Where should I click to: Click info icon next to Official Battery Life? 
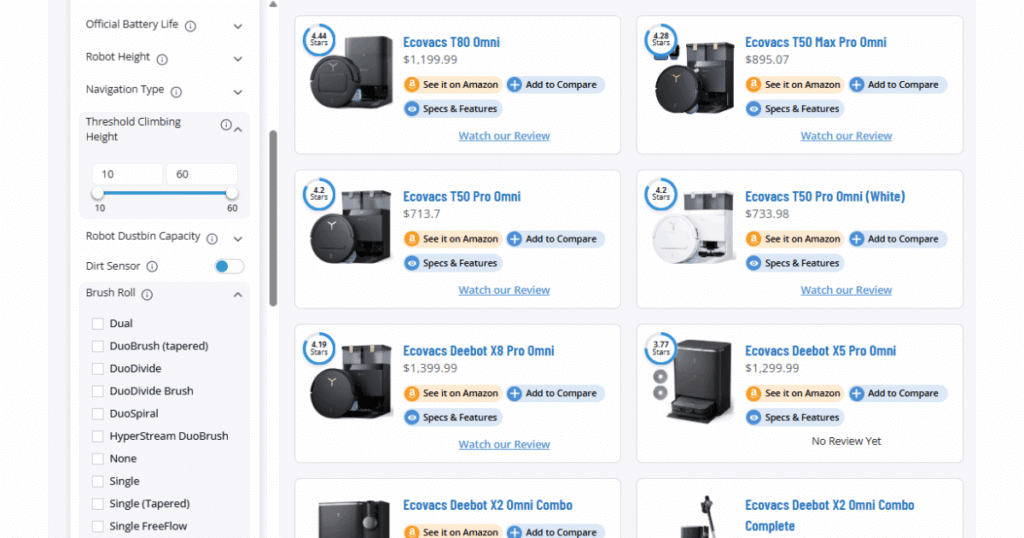190,26
